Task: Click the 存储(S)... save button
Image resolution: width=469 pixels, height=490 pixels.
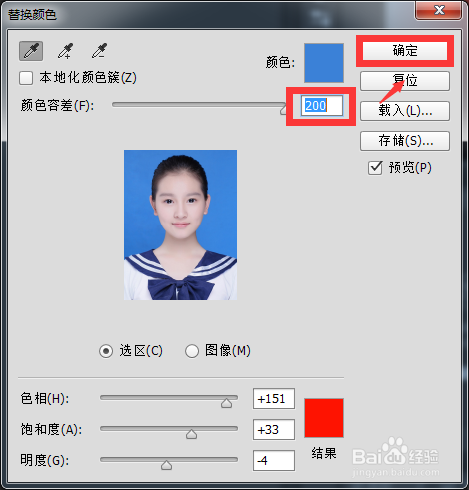Action: [x=405, y=141]
